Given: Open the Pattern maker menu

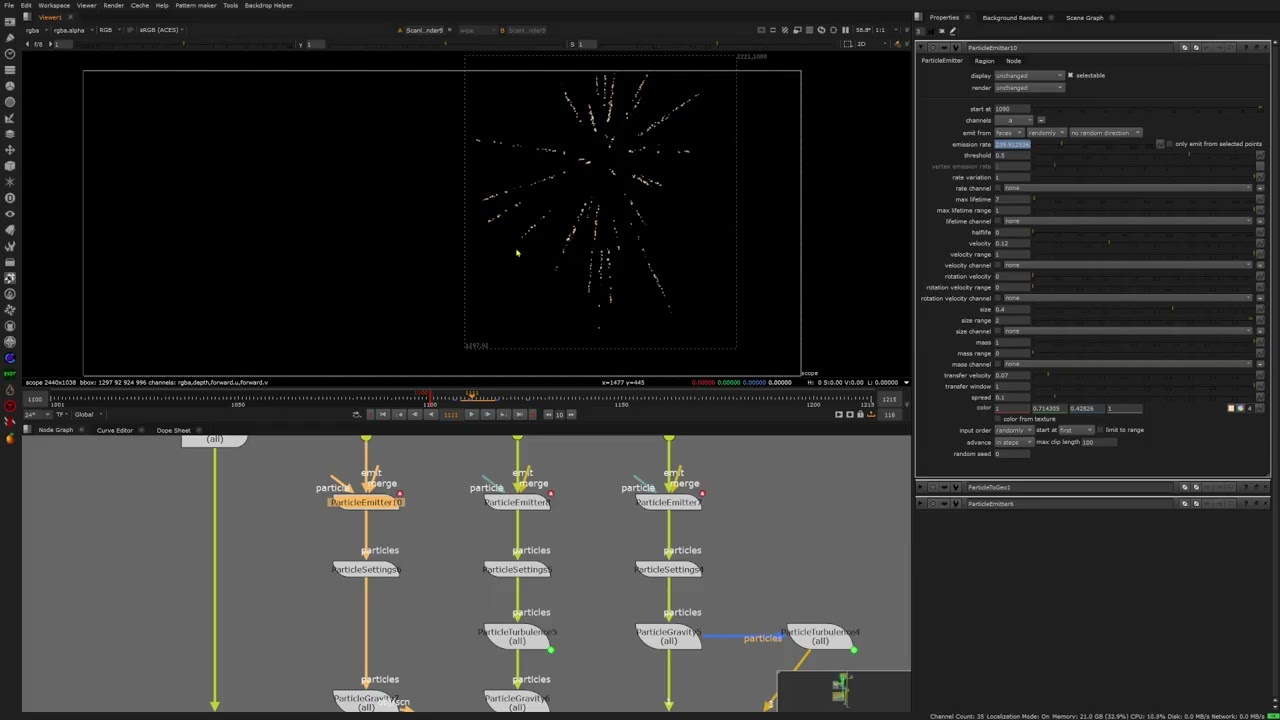Looking at the screenshot, I should [x=196, y=5].
